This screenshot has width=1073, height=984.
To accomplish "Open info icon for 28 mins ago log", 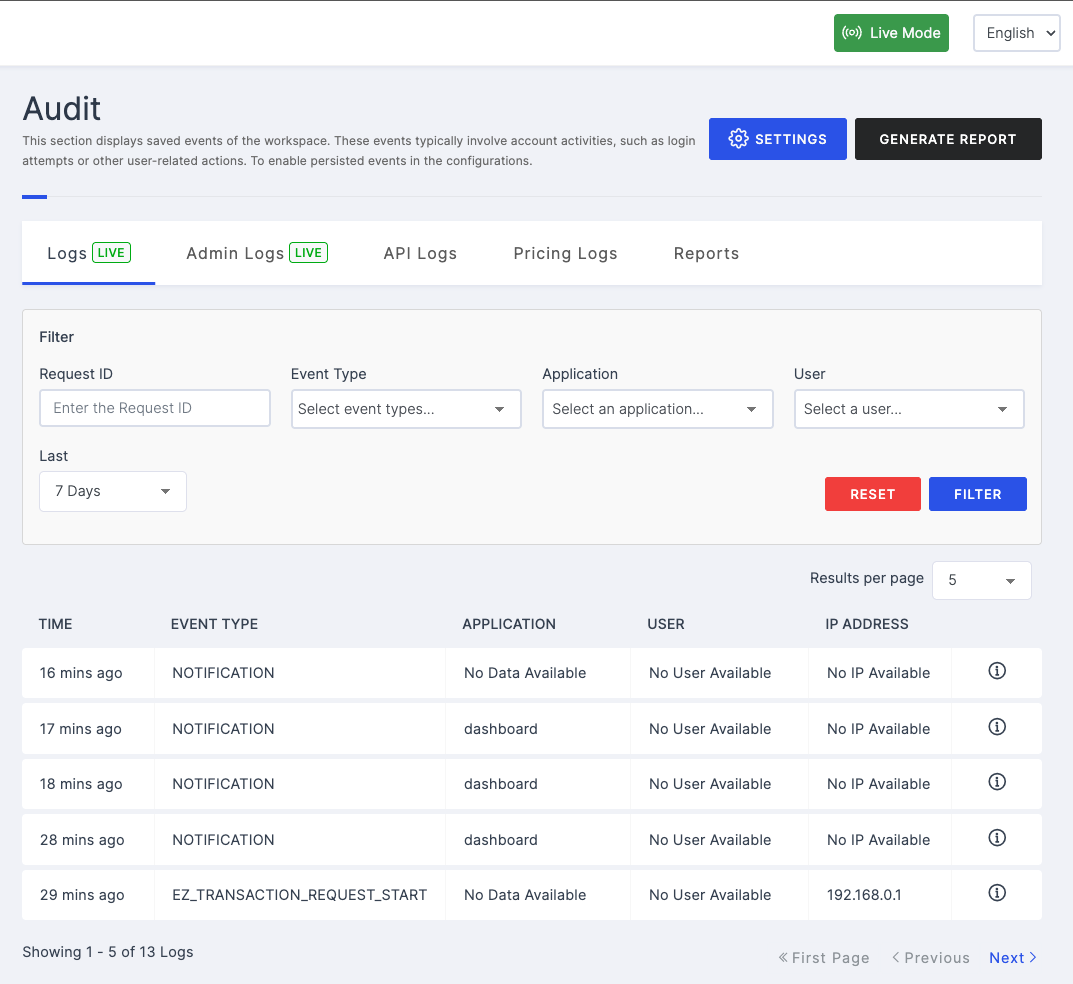I will click(x=996, y=838).
